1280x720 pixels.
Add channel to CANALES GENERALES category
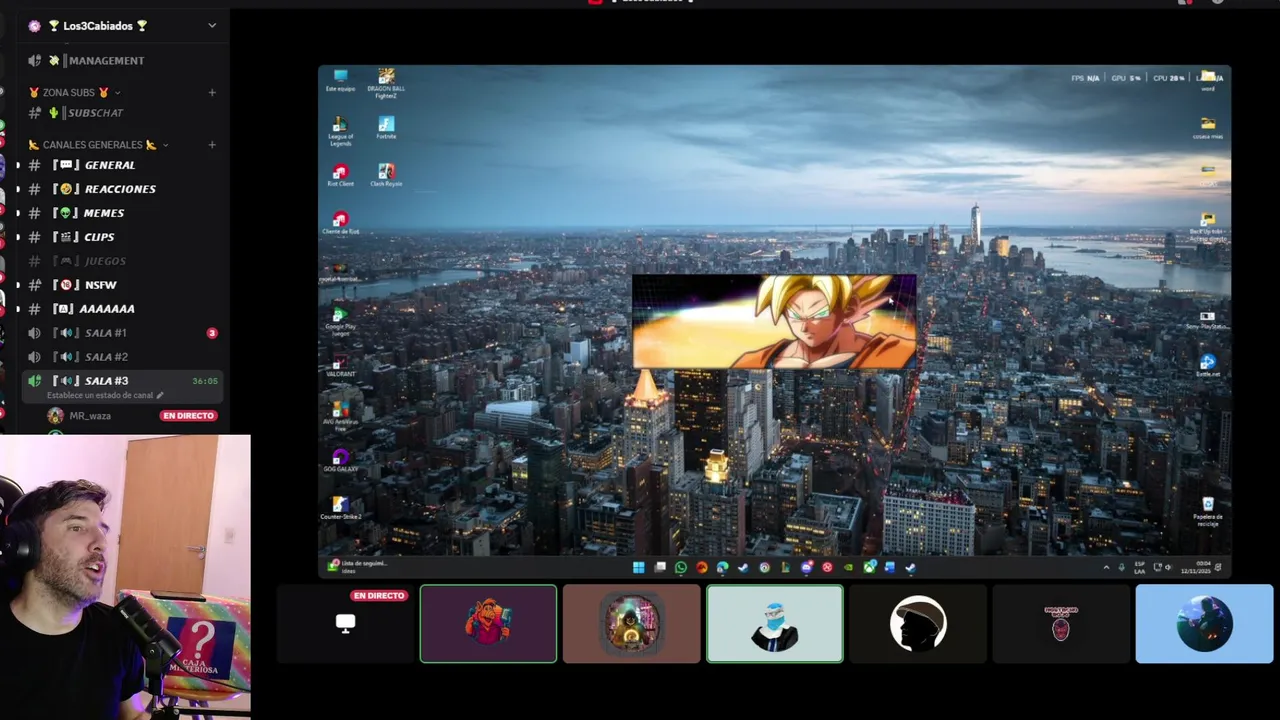212,144
